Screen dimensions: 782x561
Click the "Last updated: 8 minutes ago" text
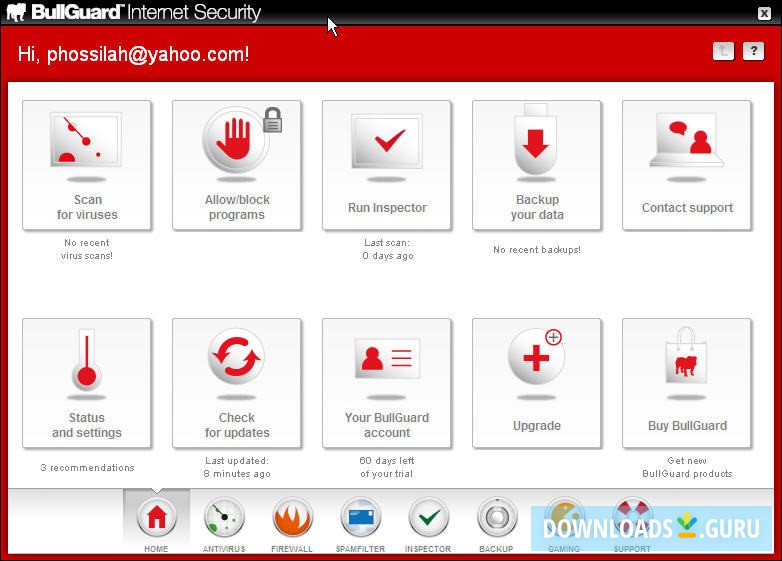pyautogui.click(x=237, y=467)
